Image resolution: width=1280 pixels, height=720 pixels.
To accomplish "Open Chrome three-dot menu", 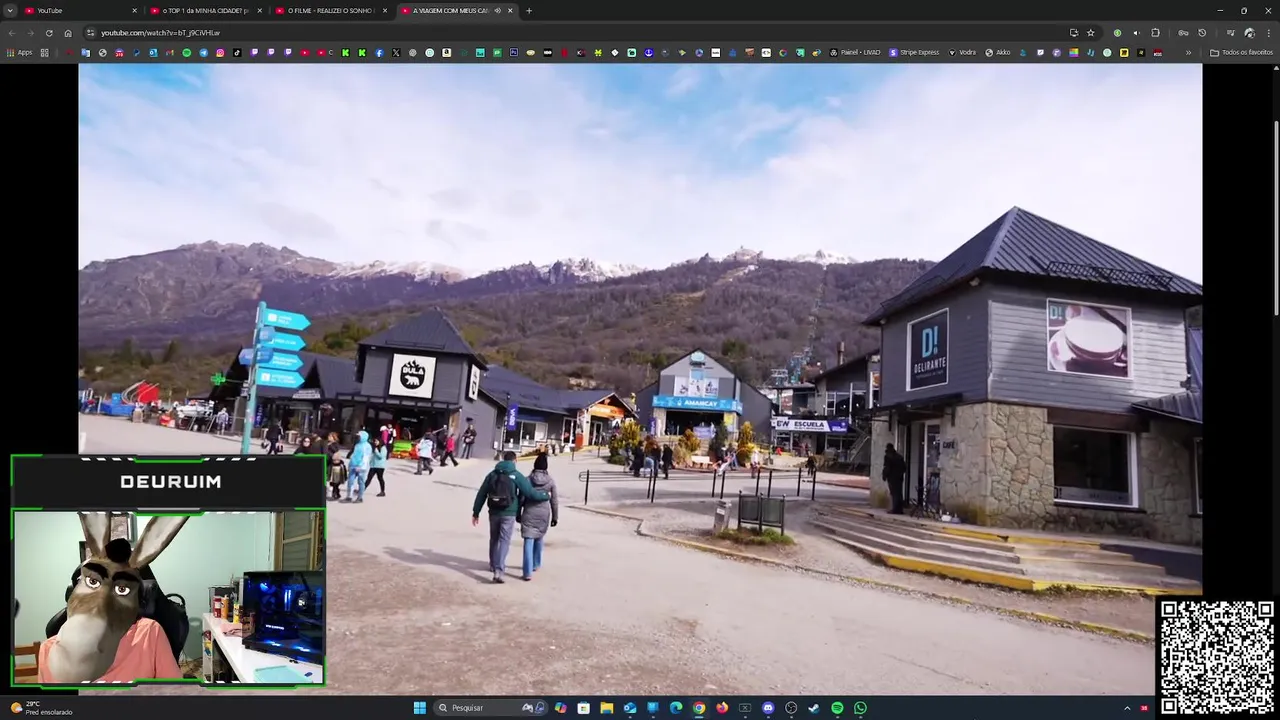I will (1268, 33).
